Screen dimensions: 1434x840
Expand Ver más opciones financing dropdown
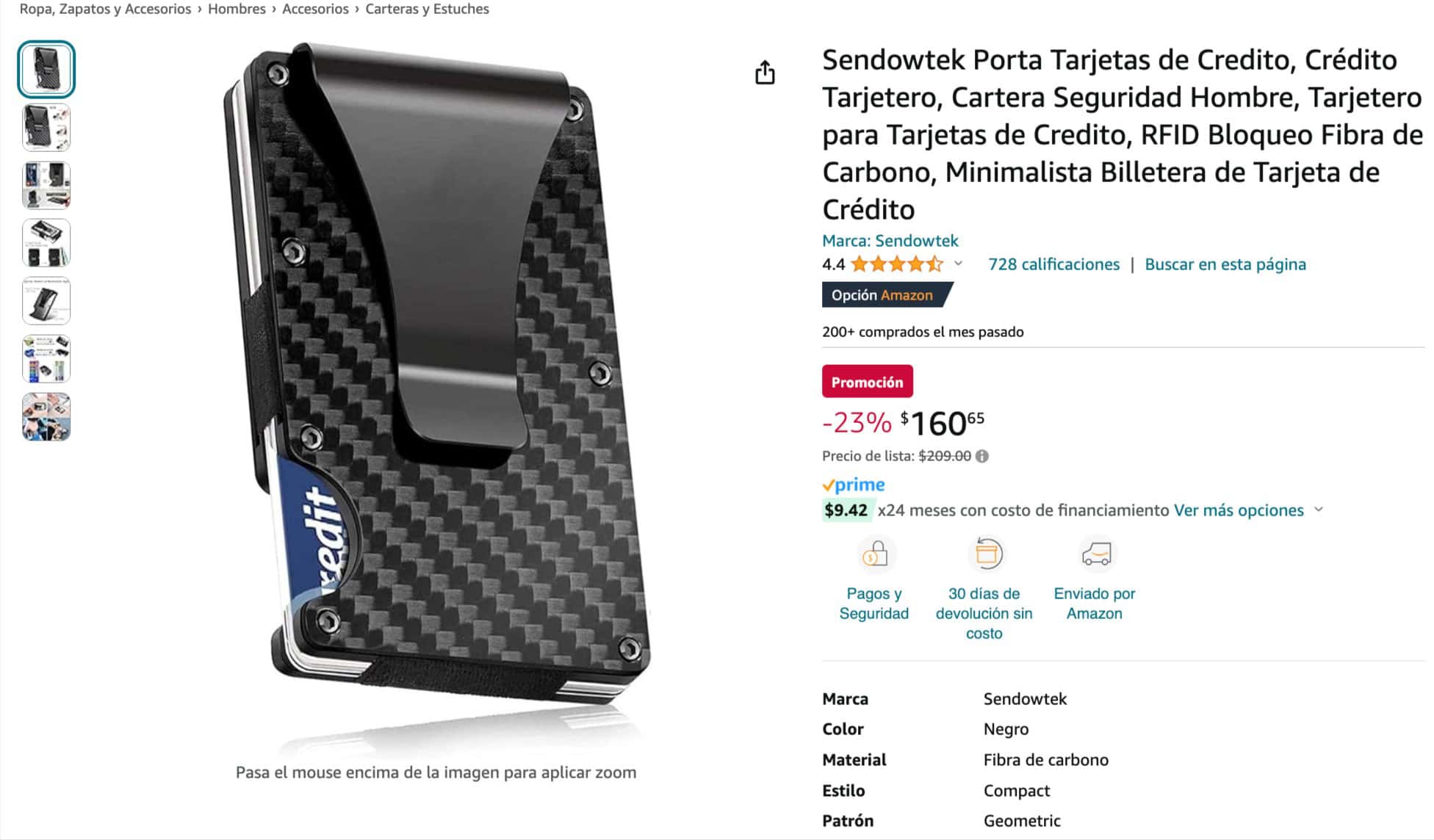[1319, 510]
